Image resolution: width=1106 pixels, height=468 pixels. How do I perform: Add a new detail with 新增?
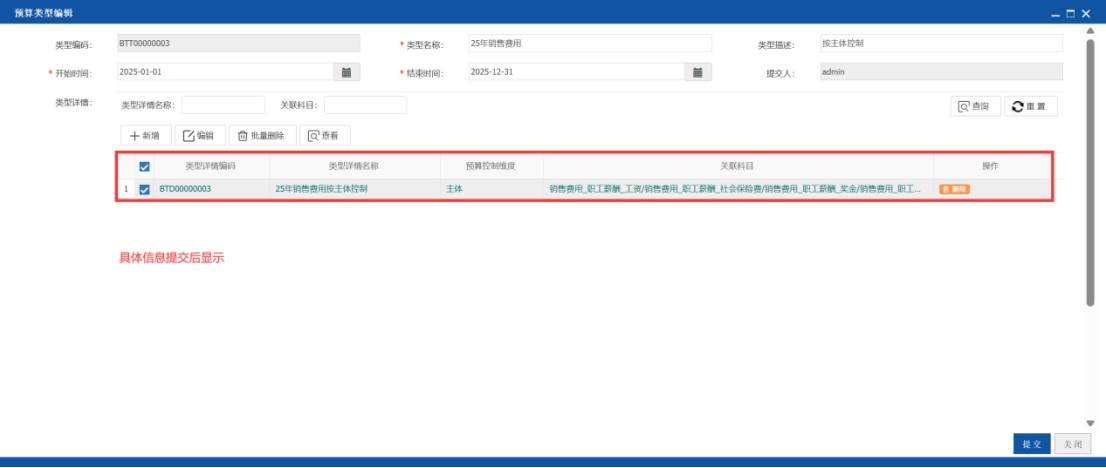point(146,136)
